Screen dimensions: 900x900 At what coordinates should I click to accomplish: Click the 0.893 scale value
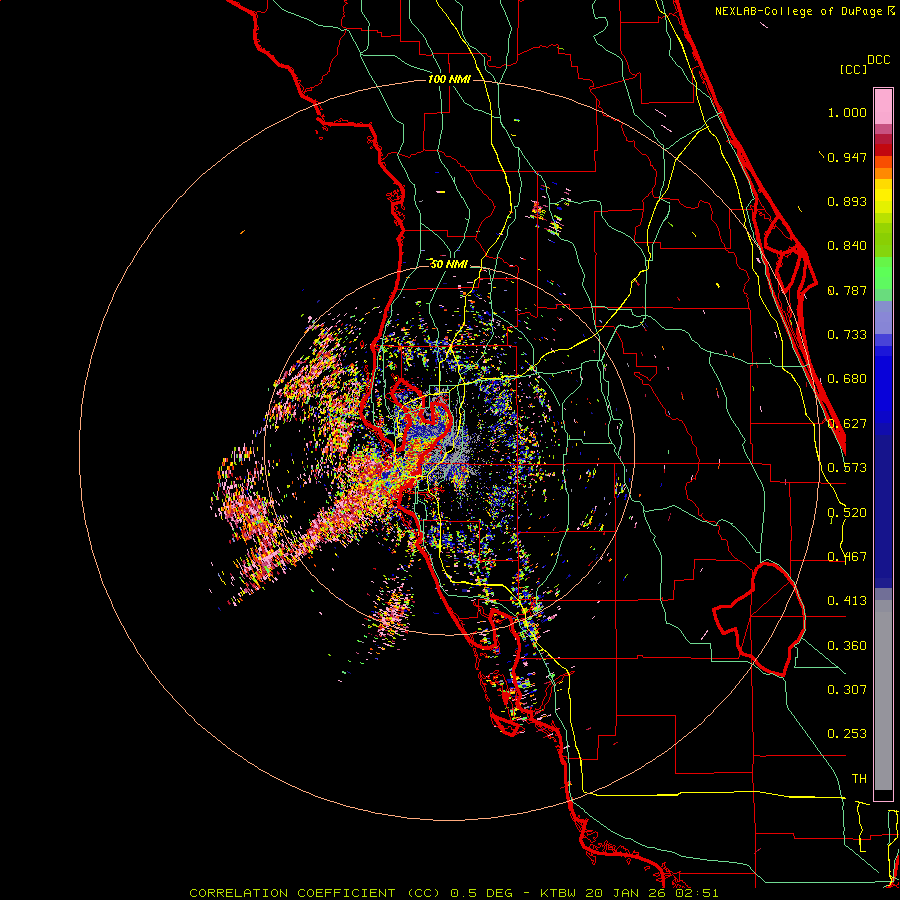click(847, 201)
